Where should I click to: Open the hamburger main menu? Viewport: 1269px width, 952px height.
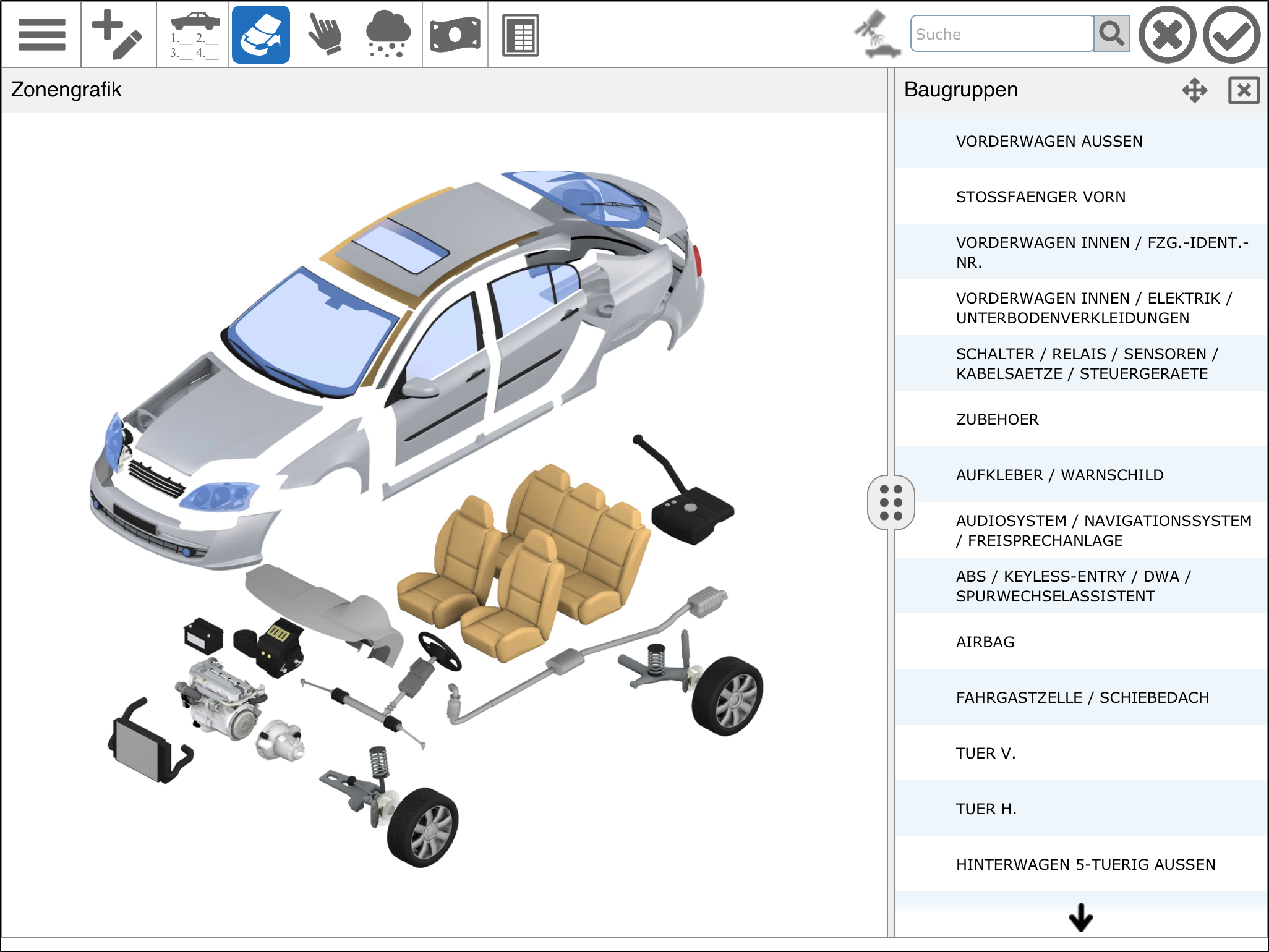pos(41,35)
